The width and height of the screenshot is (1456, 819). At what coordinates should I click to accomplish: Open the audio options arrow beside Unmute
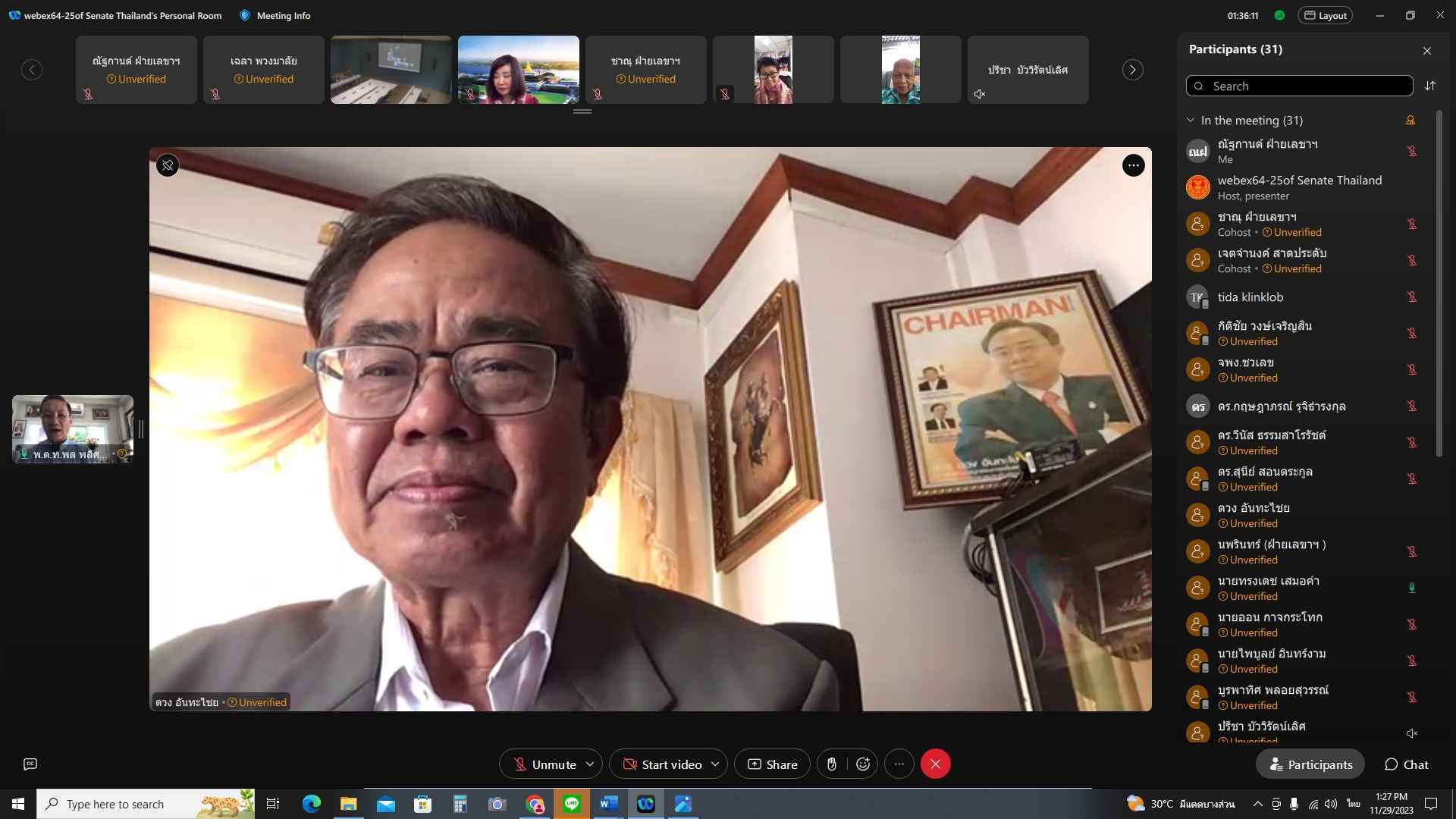[590, 764]
